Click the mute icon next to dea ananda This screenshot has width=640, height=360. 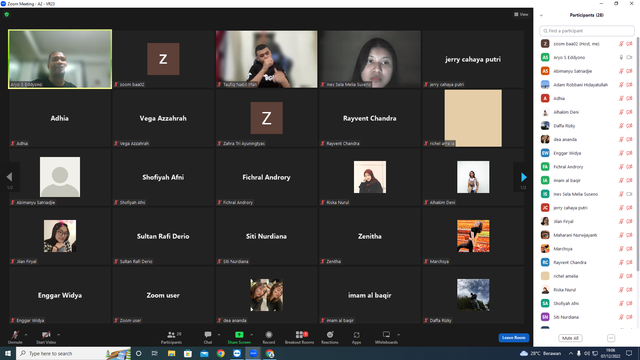[621, 140]
